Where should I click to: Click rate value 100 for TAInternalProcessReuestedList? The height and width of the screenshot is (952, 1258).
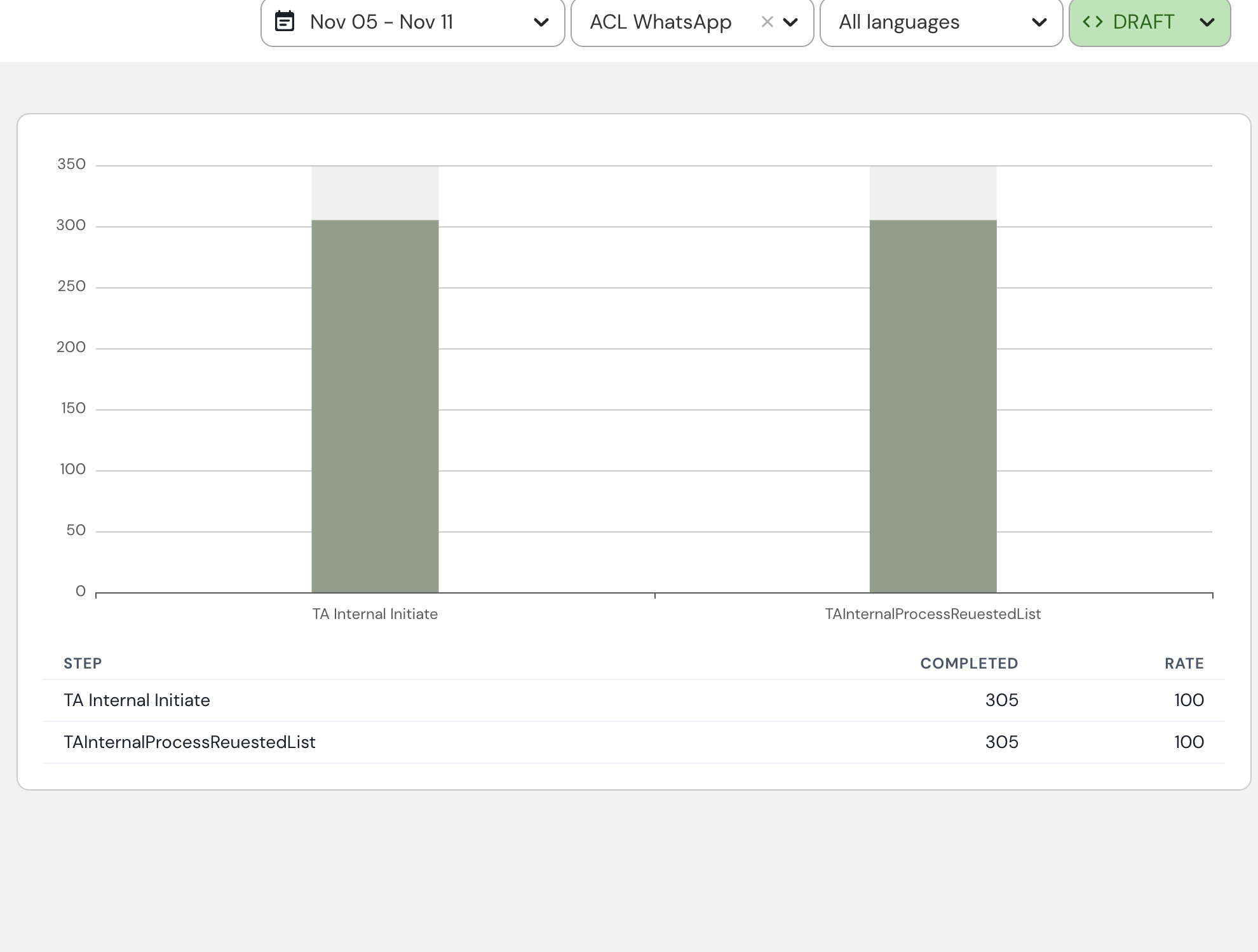1189,742
